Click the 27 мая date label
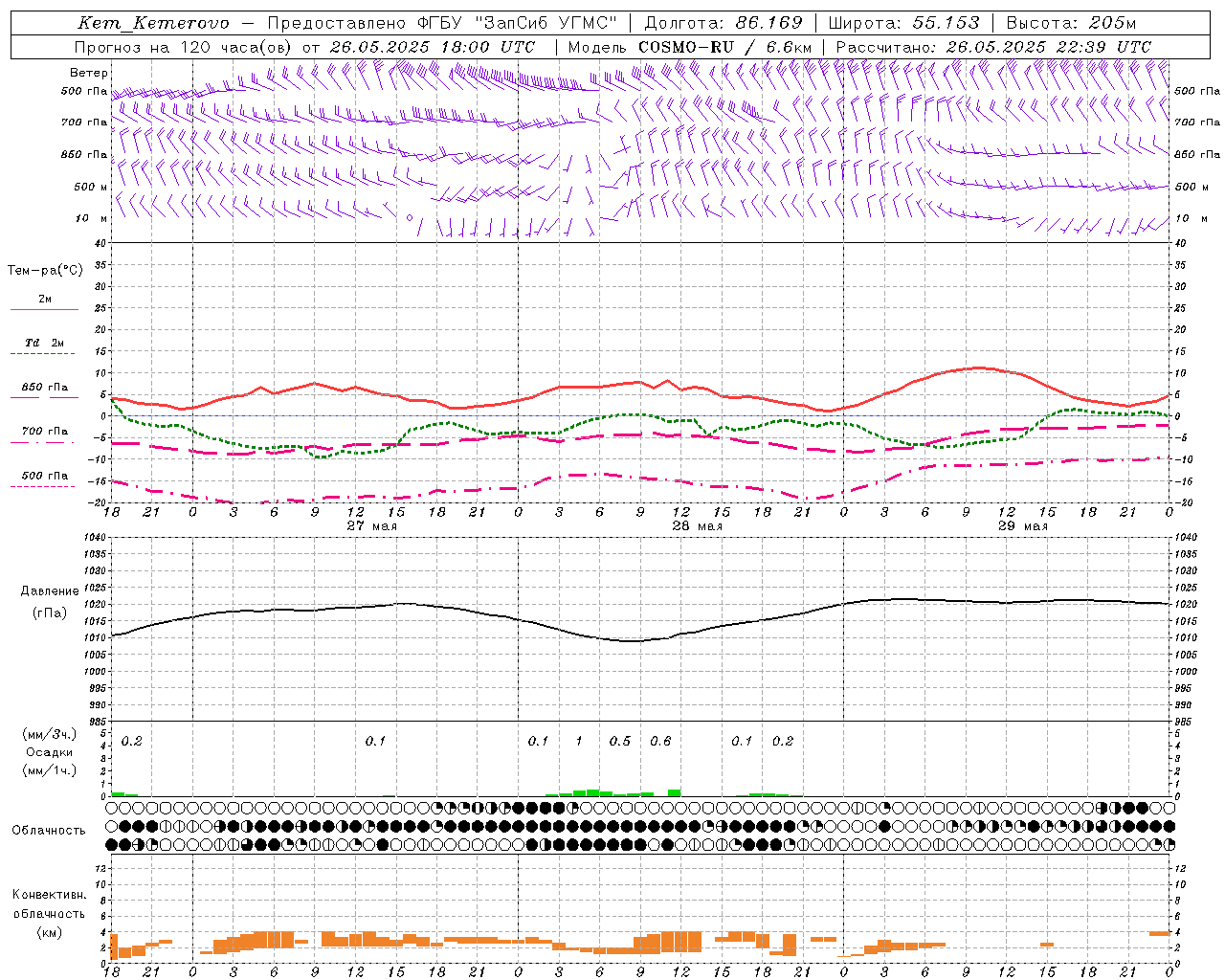1225x980 pixels. tap(372, 526)
